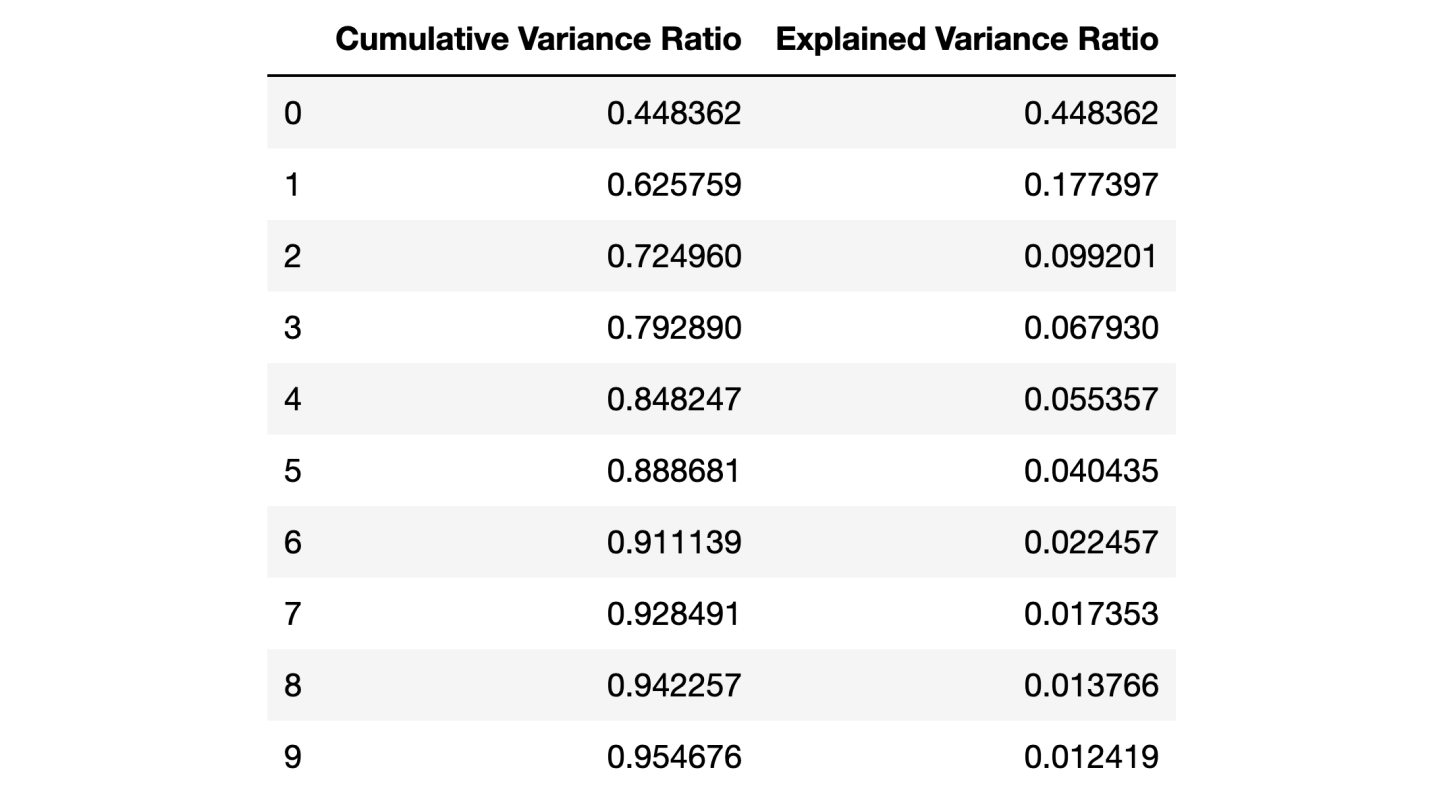Click cumulative value 0.792890
Viewport: 1431px width, 799px height.
coord(674,328)
